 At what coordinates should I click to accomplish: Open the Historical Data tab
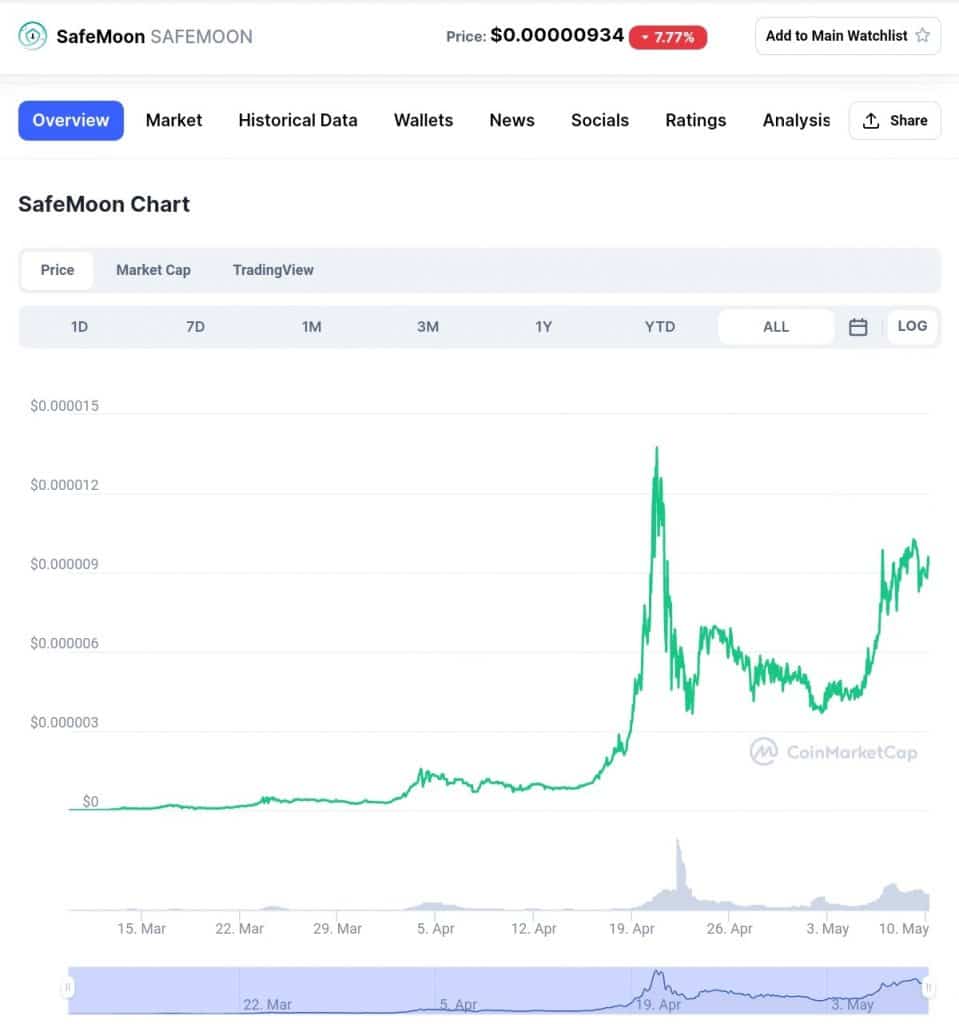tap(298, 120)
